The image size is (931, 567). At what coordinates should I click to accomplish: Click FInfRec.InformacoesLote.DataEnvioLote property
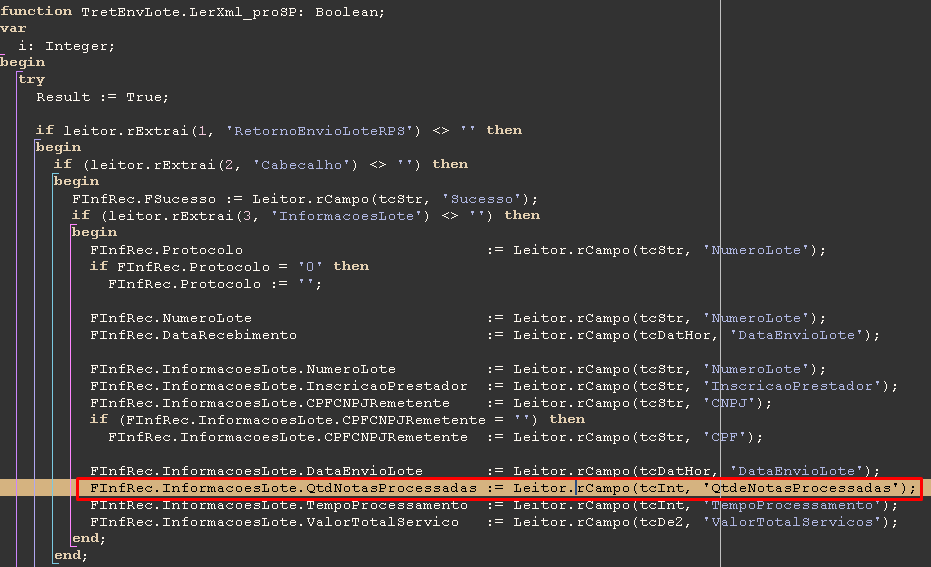256,471
